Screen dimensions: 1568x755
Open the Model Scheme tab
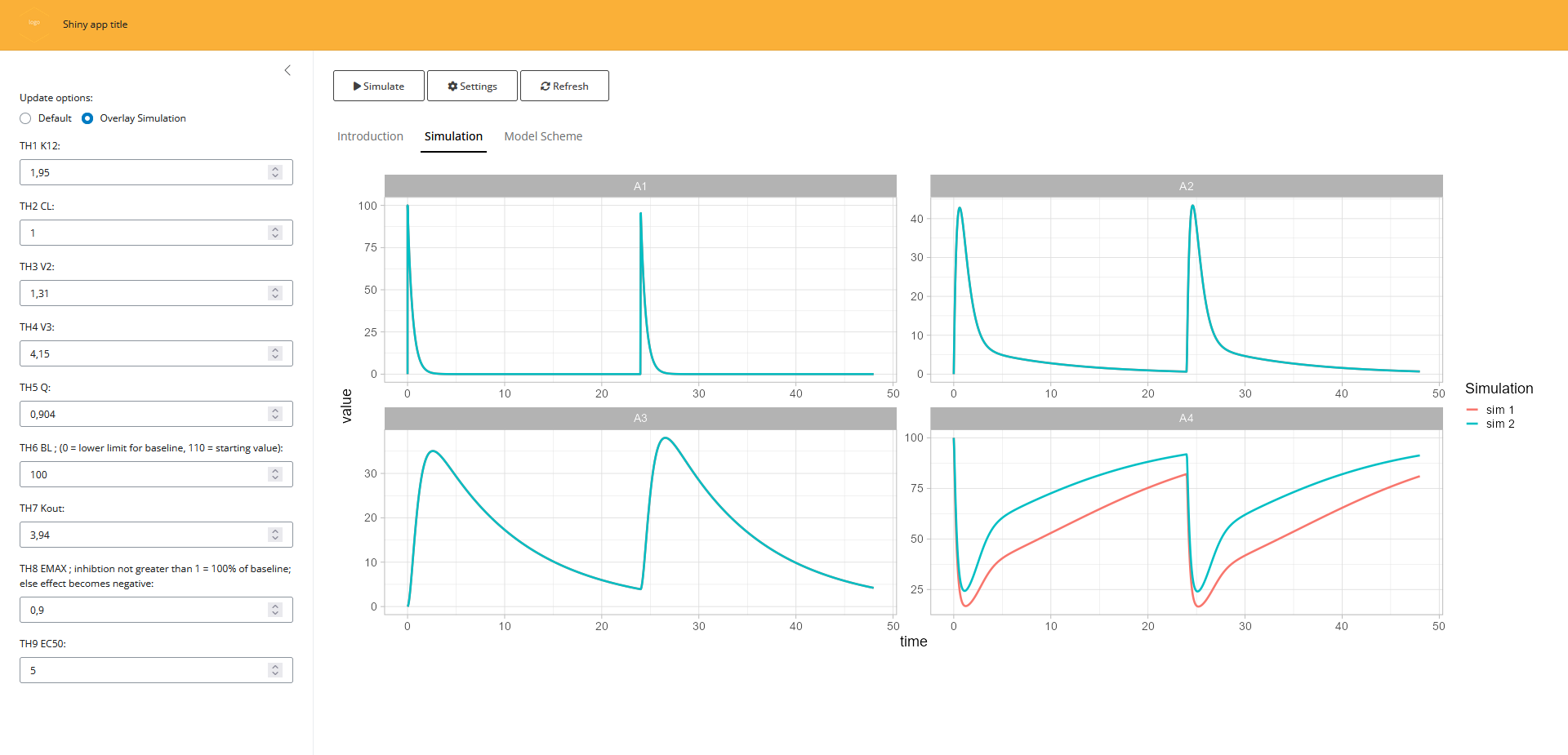[x=543, y=136]
